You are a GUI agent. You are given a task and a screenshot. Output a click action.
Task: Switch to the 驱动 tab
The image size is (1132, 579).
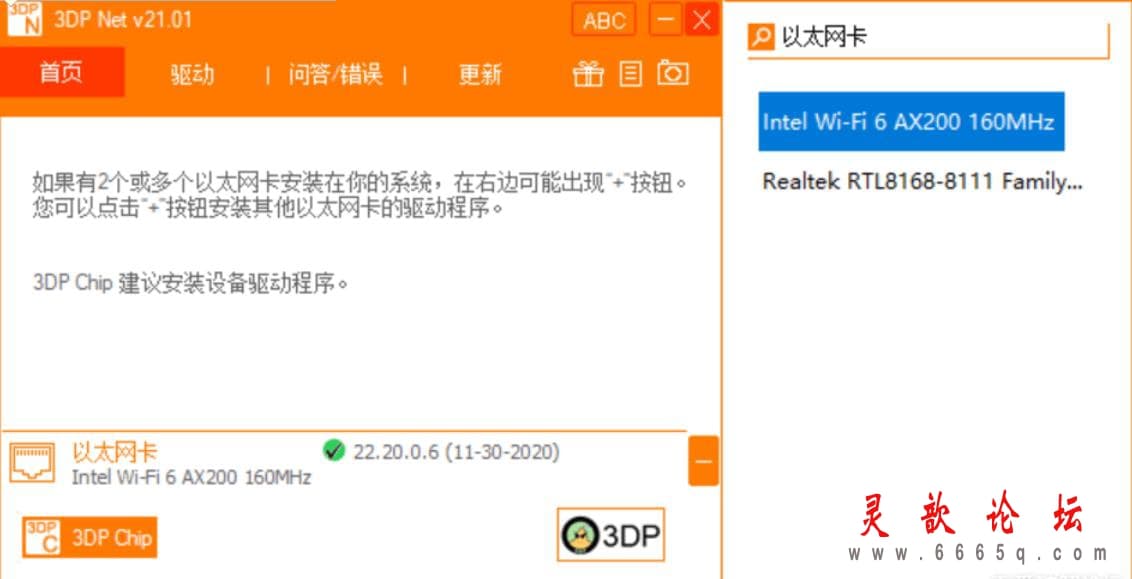click(x=192, y=75)
